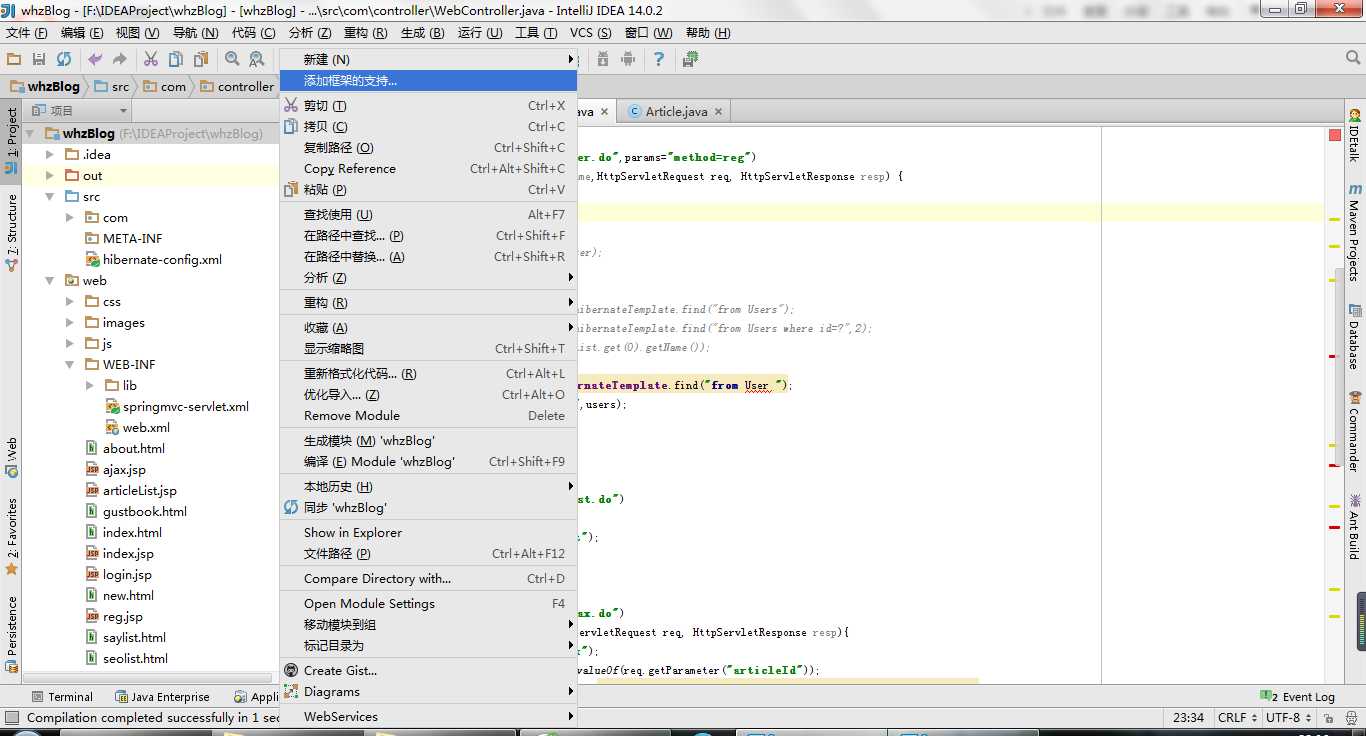Open the '重构 (R)' menu in menu bar
This screenshot has width=1366, height=736.
[x=365, y=32]
